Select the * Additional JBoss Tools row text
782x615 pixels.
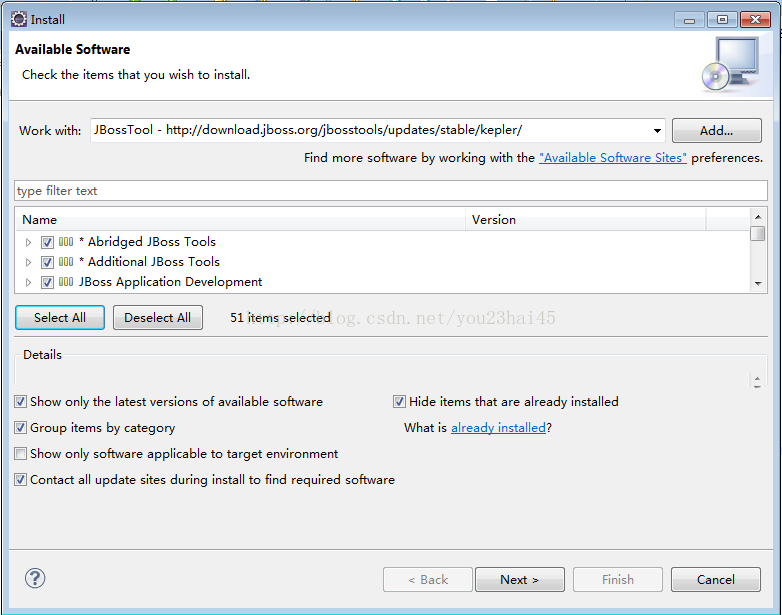150,262
